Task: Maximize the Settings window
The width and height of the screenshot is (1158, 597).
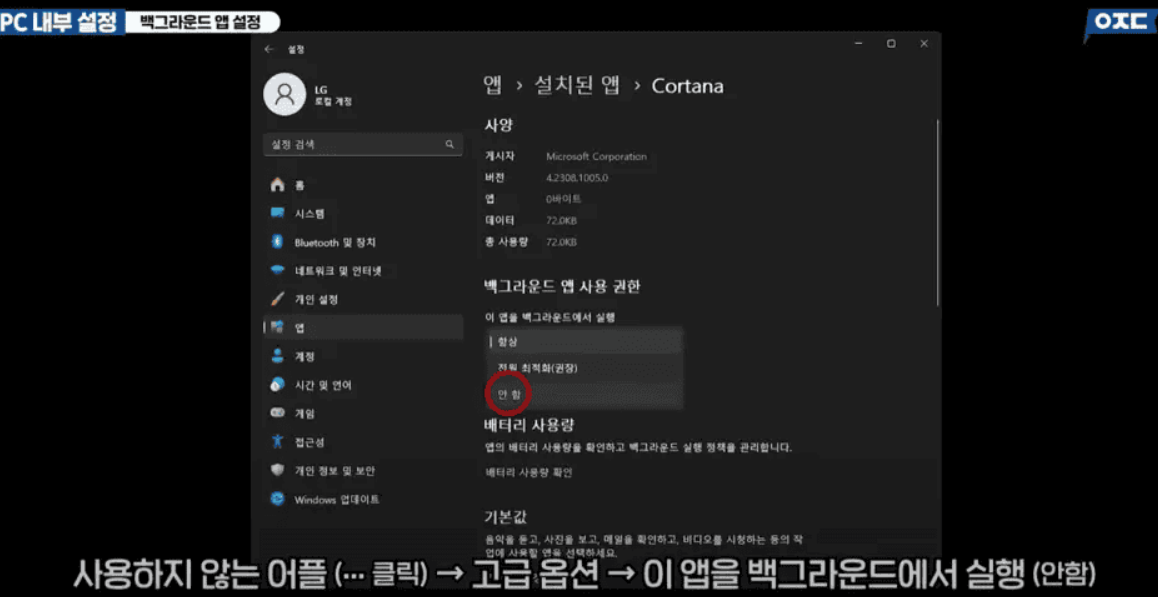Action: pos(891,44)
